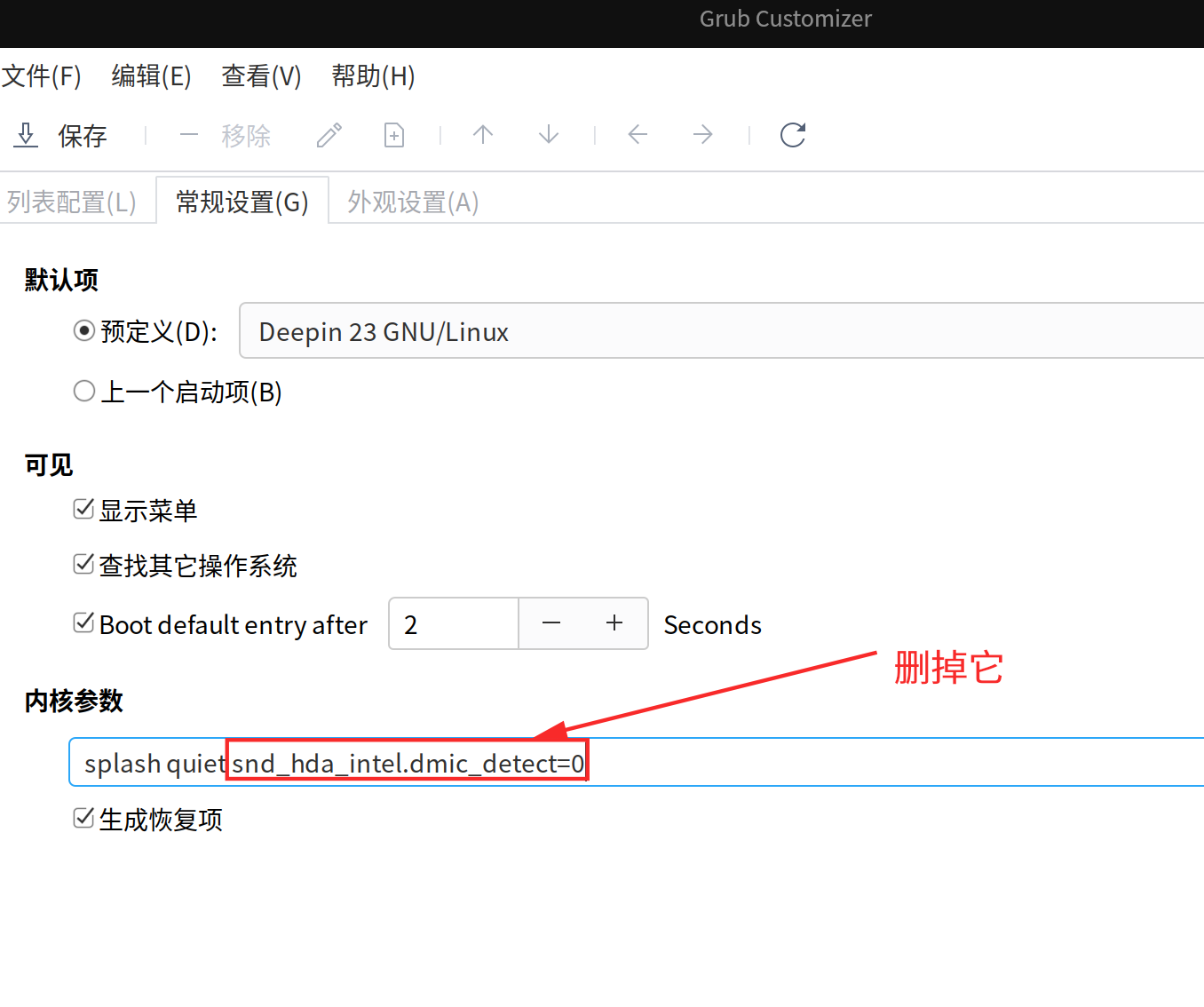Open the 帮助(H) menu
Screen dimensions: 1204x1007
click(x=373, y=76)
